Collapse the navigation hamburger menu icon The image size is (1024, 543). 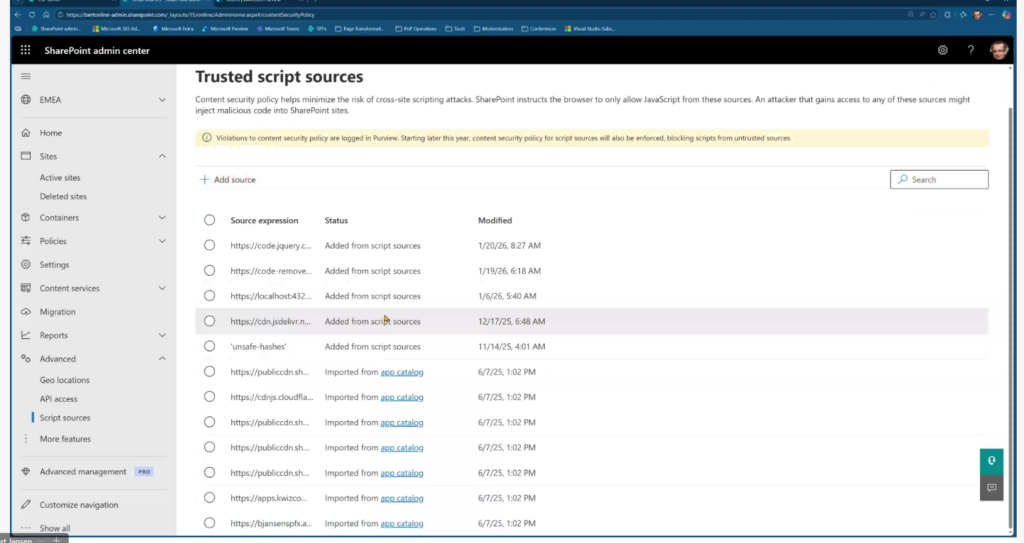pyautogui.click(x=26, y=76)
